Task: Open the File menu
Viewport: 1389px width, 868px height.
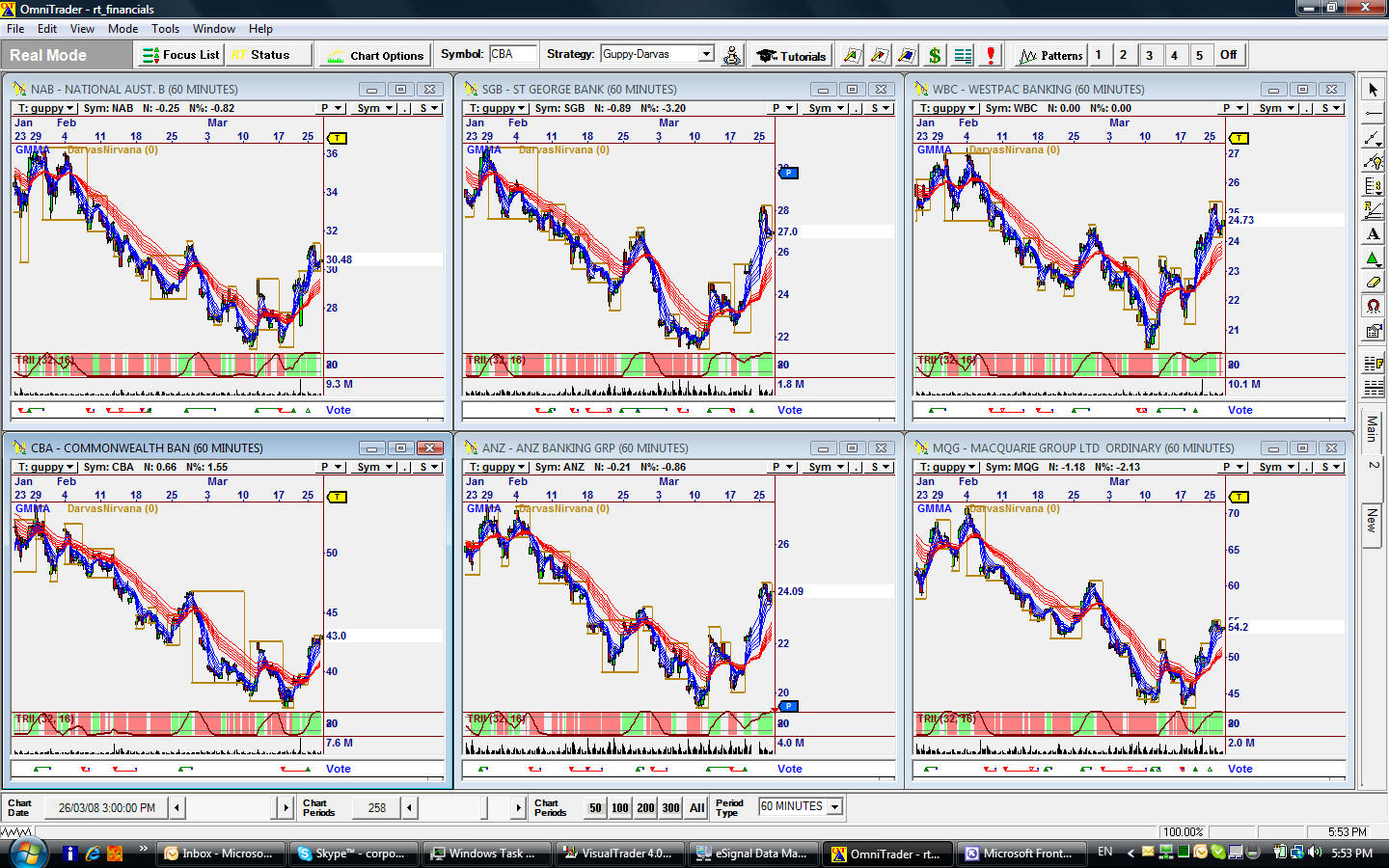Action: point(15,29)
